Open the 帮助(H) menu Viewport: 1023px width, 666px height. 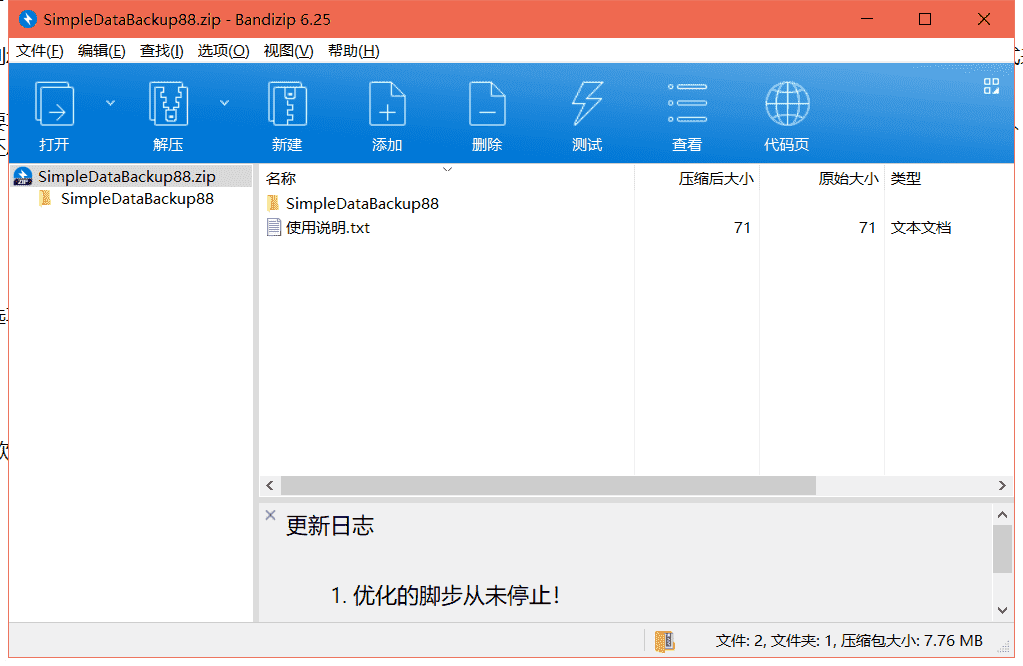353,51
